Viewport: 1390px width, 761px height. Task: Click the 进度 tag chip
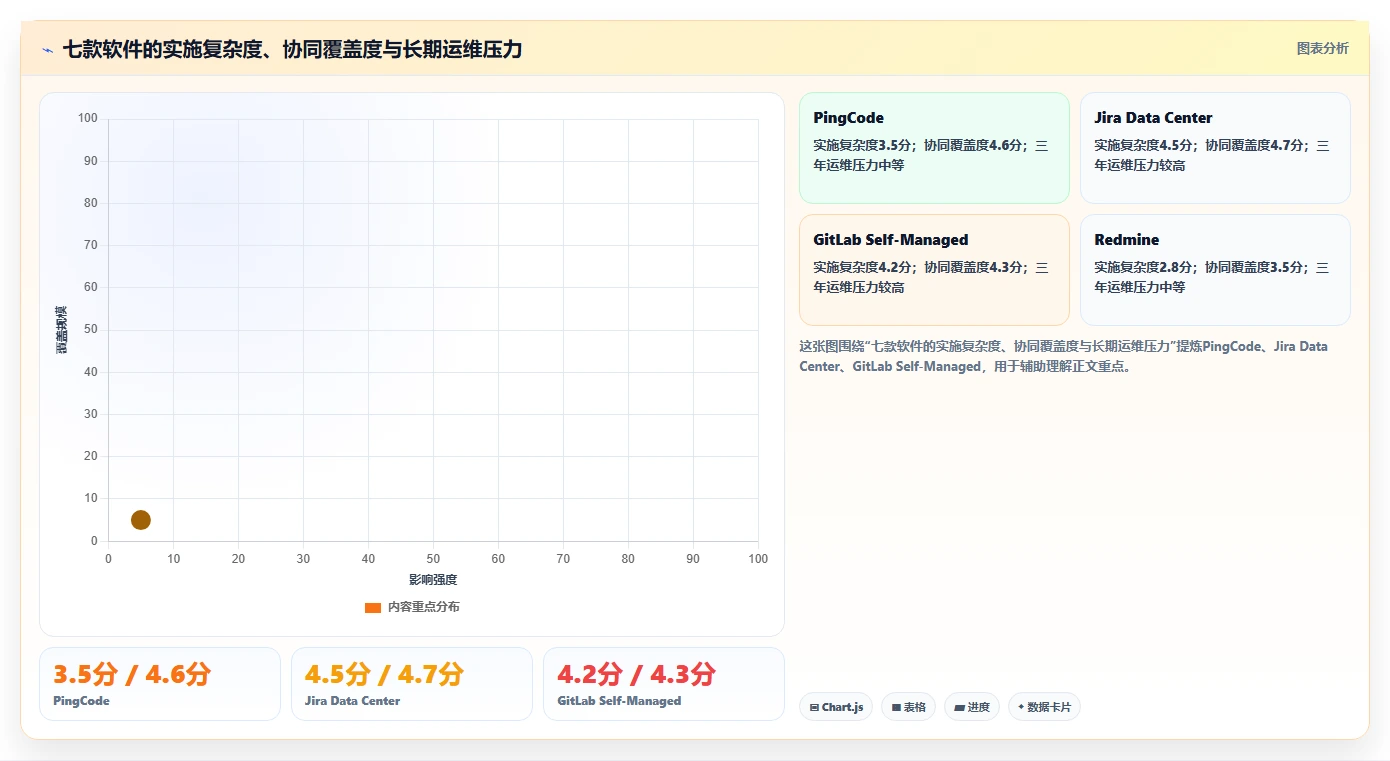click(x=972, y=707)
